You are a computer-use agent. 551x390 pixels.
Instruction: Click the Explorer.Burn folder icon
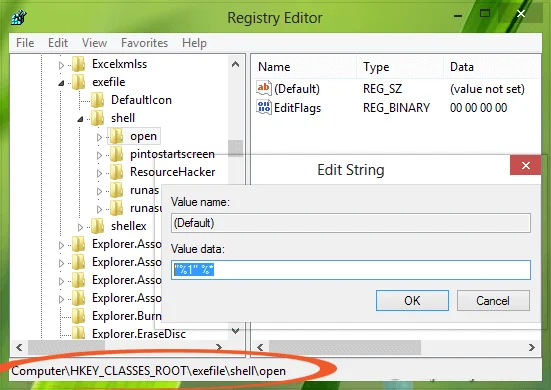click(79, 316)
